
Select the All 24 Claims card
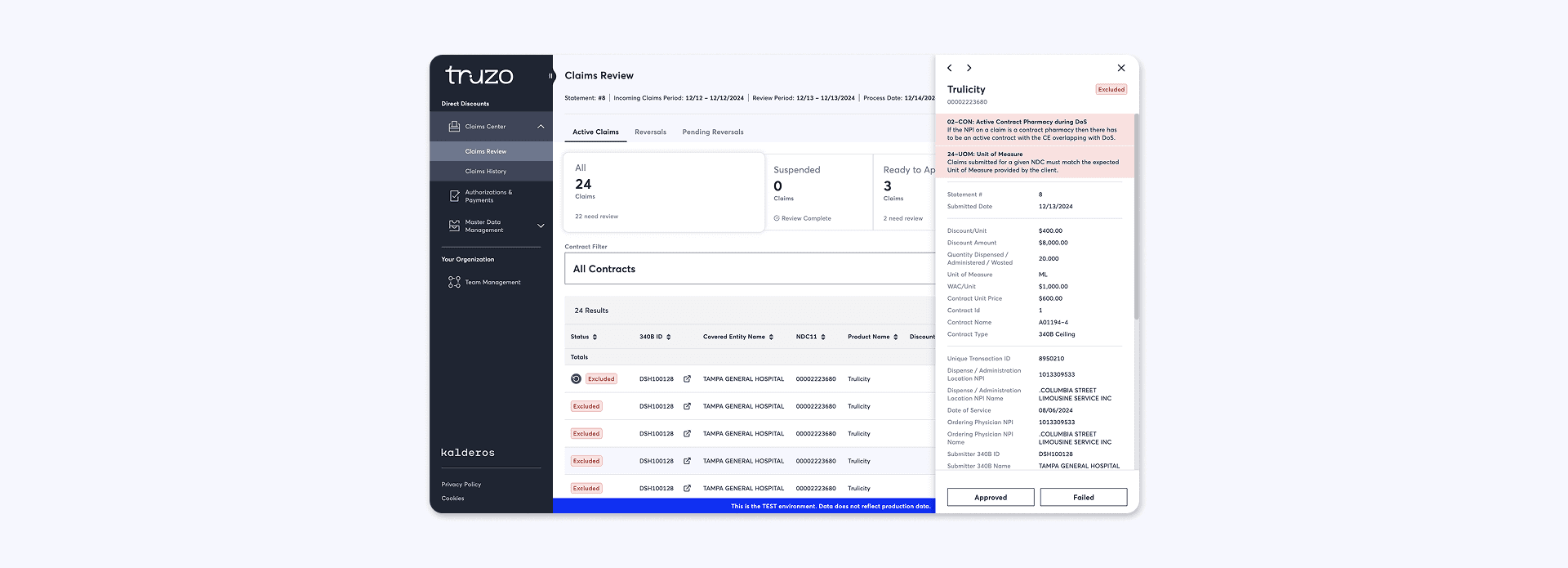coord(664,192)
